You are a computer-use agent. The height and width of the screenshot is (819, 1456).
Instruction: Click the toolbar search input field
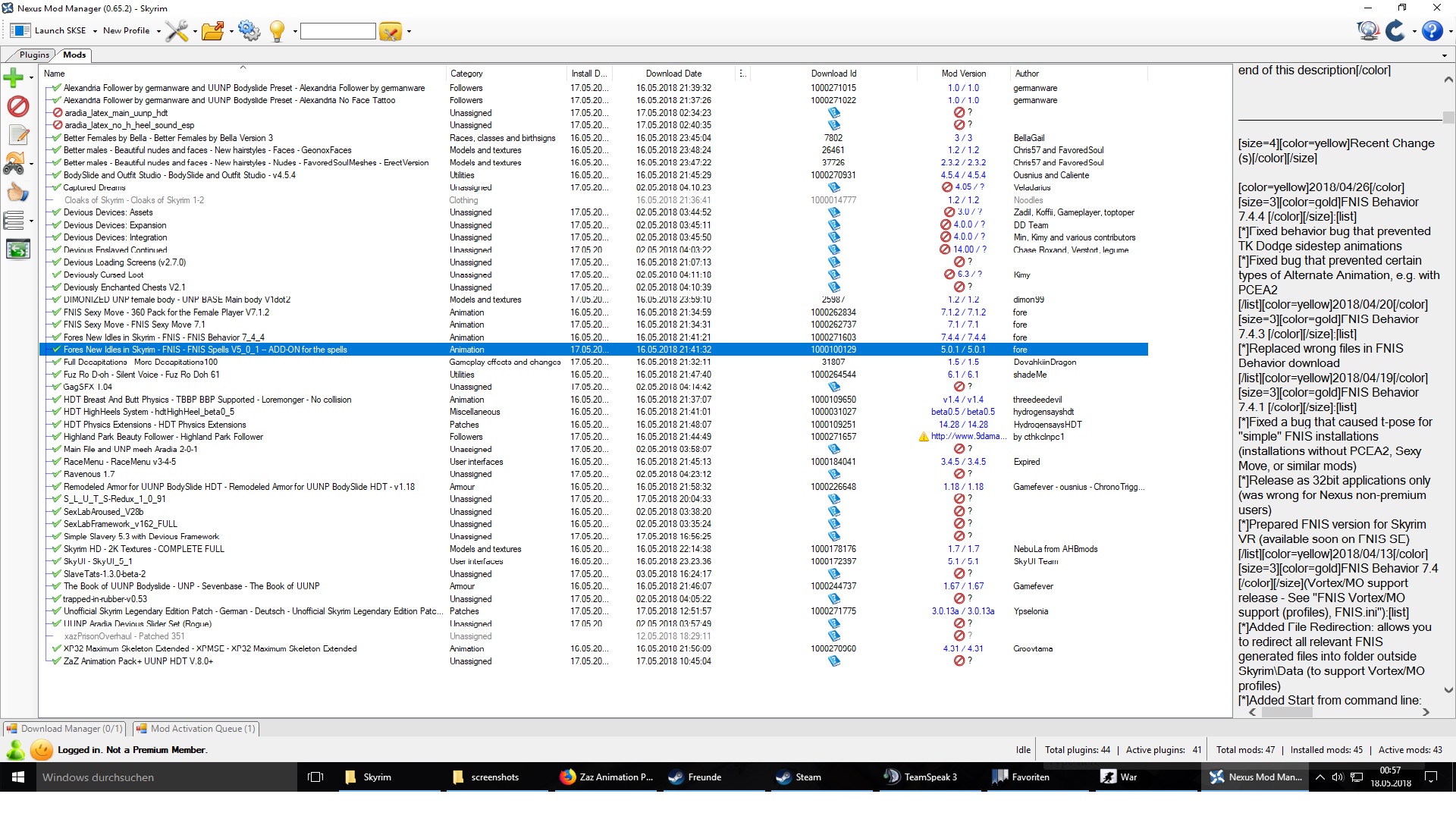(x=337, y=31)
